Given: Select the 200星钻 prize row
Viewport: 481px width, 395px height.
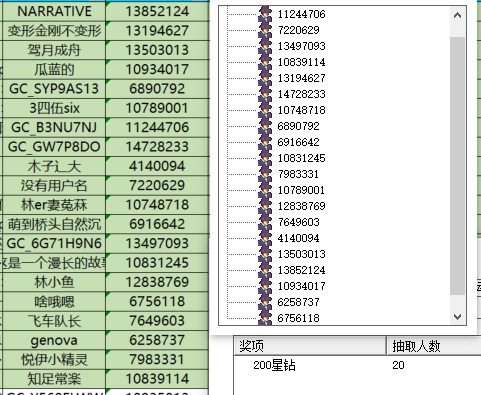Looking at the screenshot, I should 357,365.
